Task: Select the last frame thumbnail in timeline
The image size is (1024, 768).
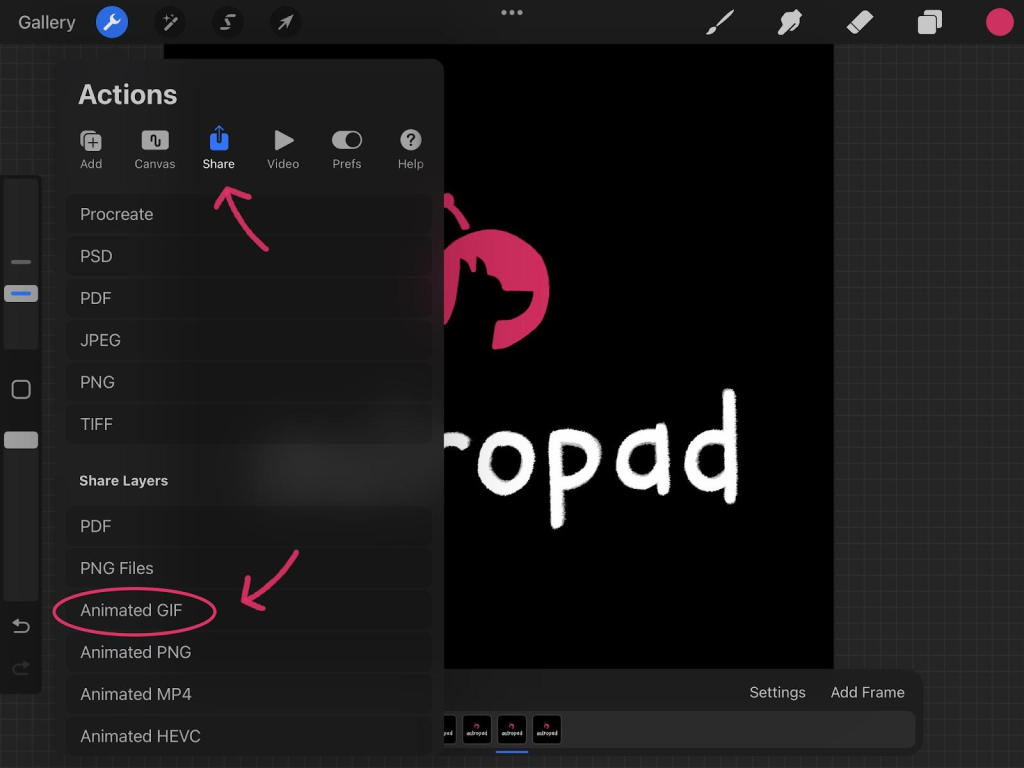Action: click(547, 729)
